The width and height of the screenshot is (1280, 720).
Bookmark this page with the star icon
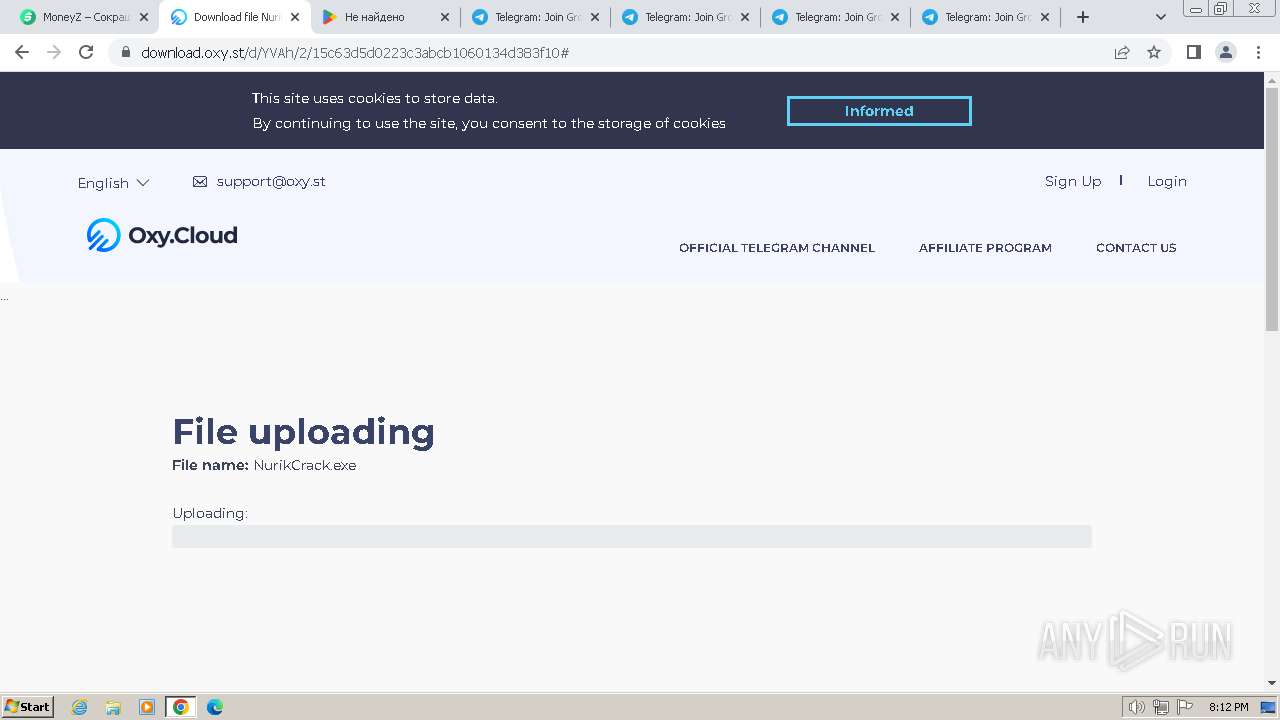1154,52
